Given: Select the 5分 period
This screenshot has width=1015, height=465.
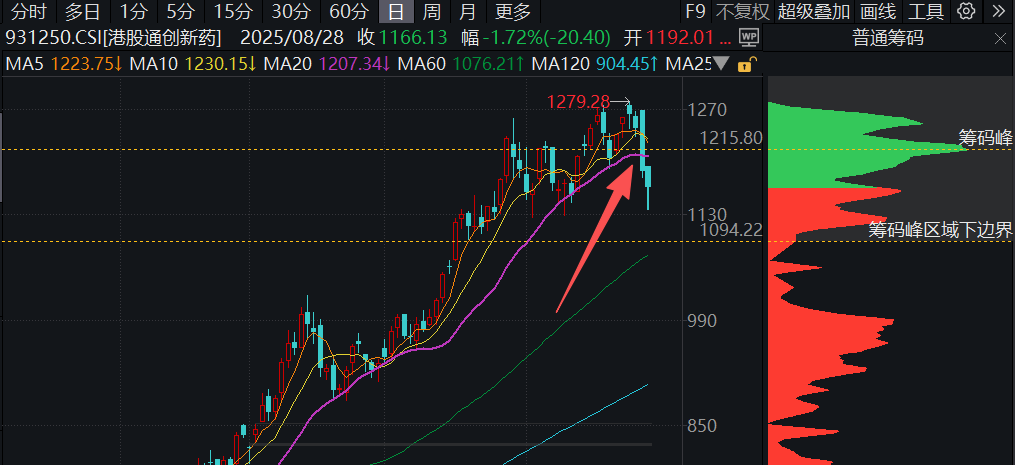Looking at the screenshot, I should [x=180, y=11].
